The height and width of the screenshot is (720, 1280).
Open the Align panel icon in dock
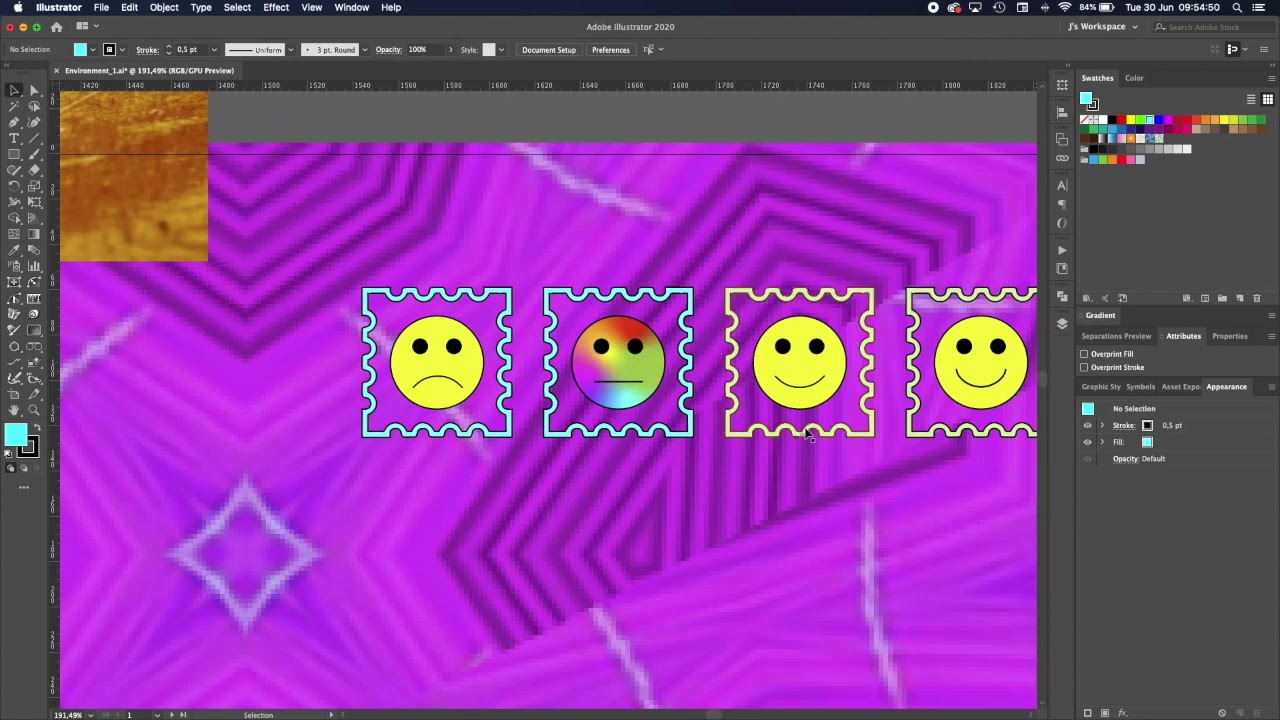click(x=1062, y=112)
